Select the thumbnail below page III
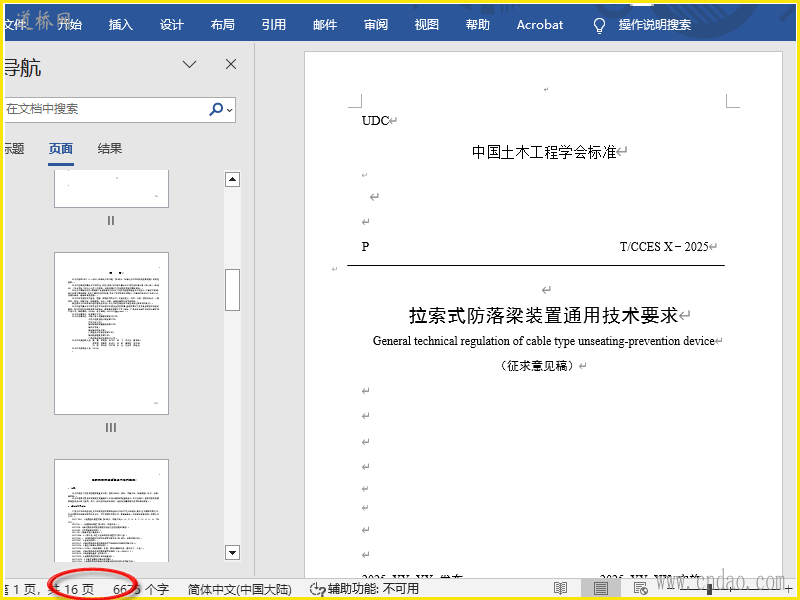This screenshot has height=600, width=800. coord(111,510)
